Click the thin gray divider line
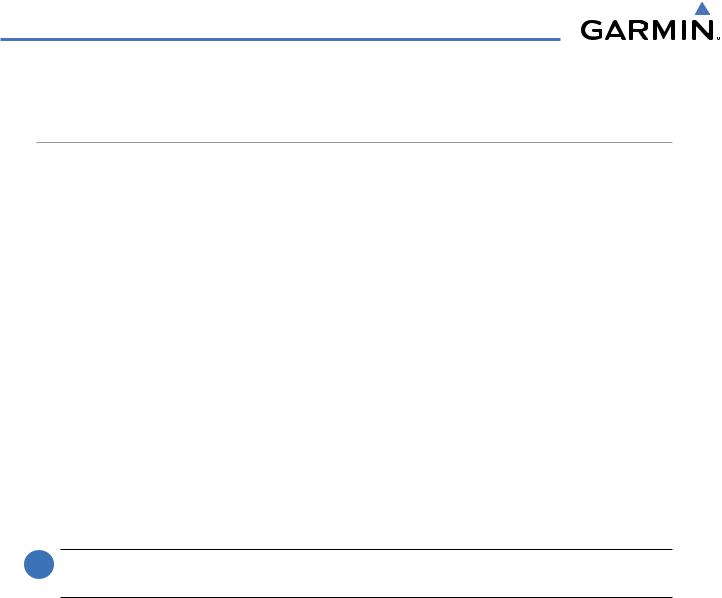 click(x=354, y=143)
